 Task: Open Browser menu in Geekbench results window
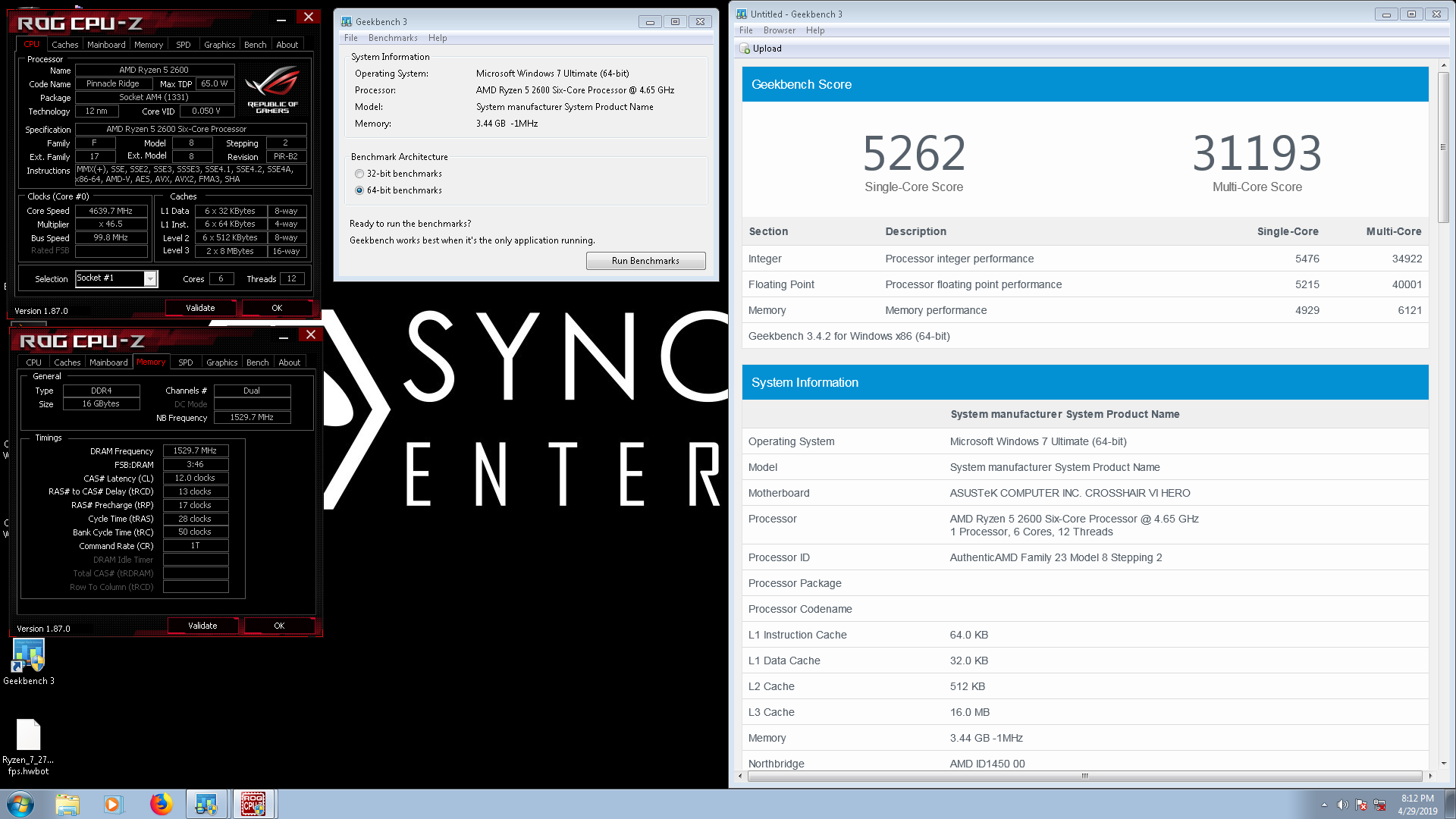[x=780, y=30]
